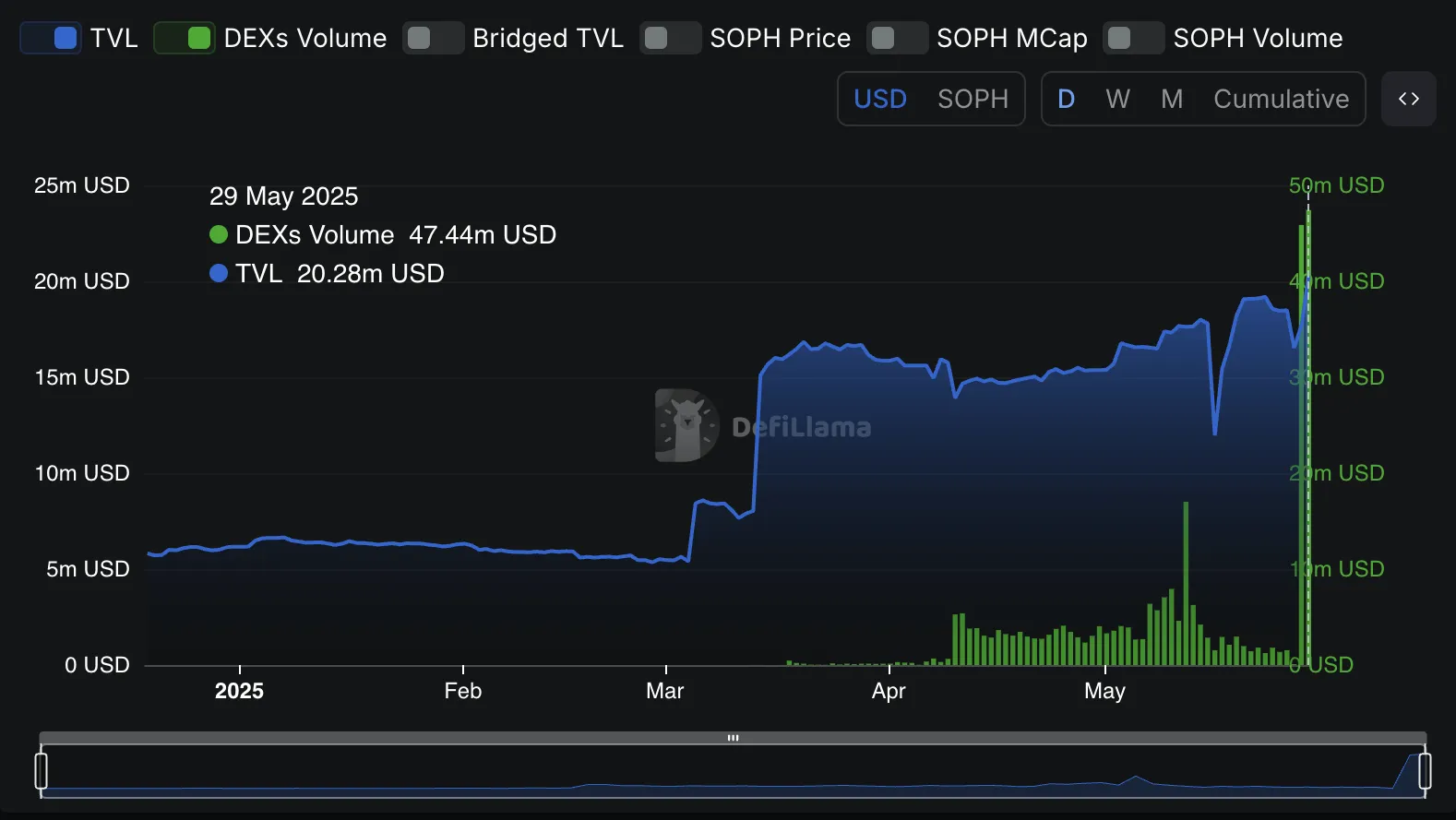
Task: Turn off the DEXs Volume toggle
Action: click(x=185, y=38)
